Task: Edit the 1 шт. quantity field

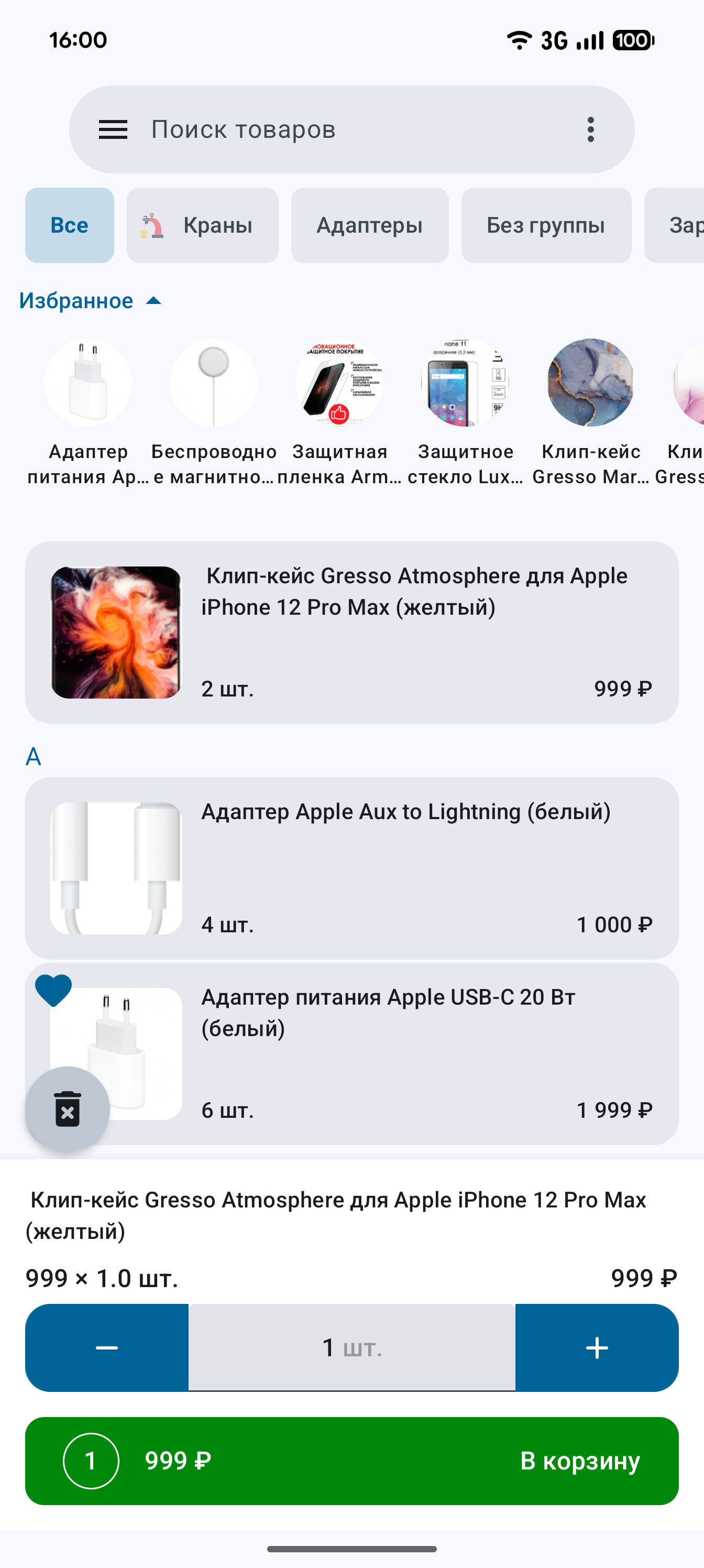Action: point(351,1348)
